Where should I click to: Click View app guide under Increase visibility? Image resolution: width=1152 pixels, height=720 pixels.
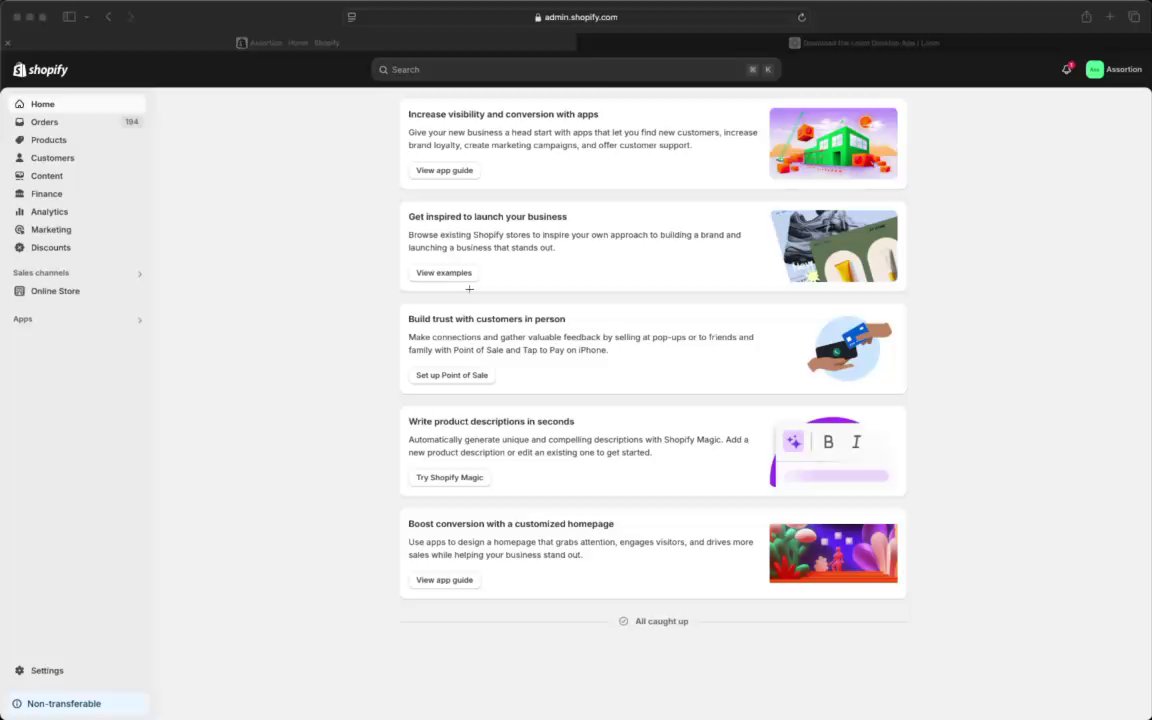444,170
